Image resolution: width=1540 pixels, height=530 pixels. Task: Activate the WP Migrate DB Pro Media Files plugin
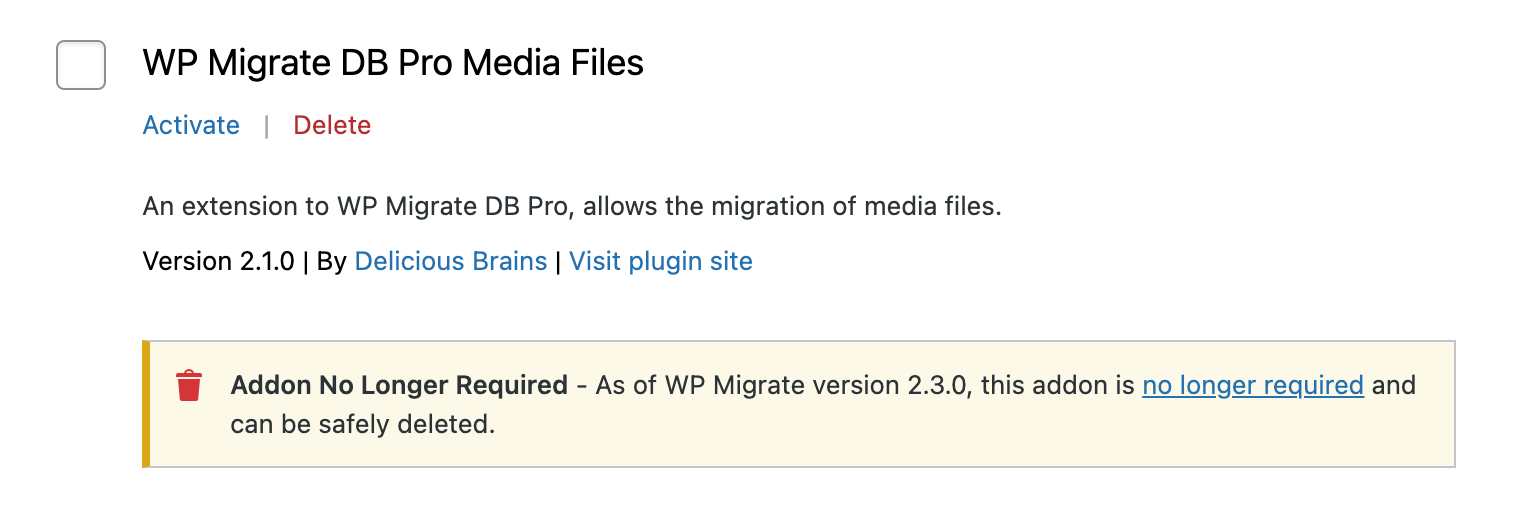[191, 125]
